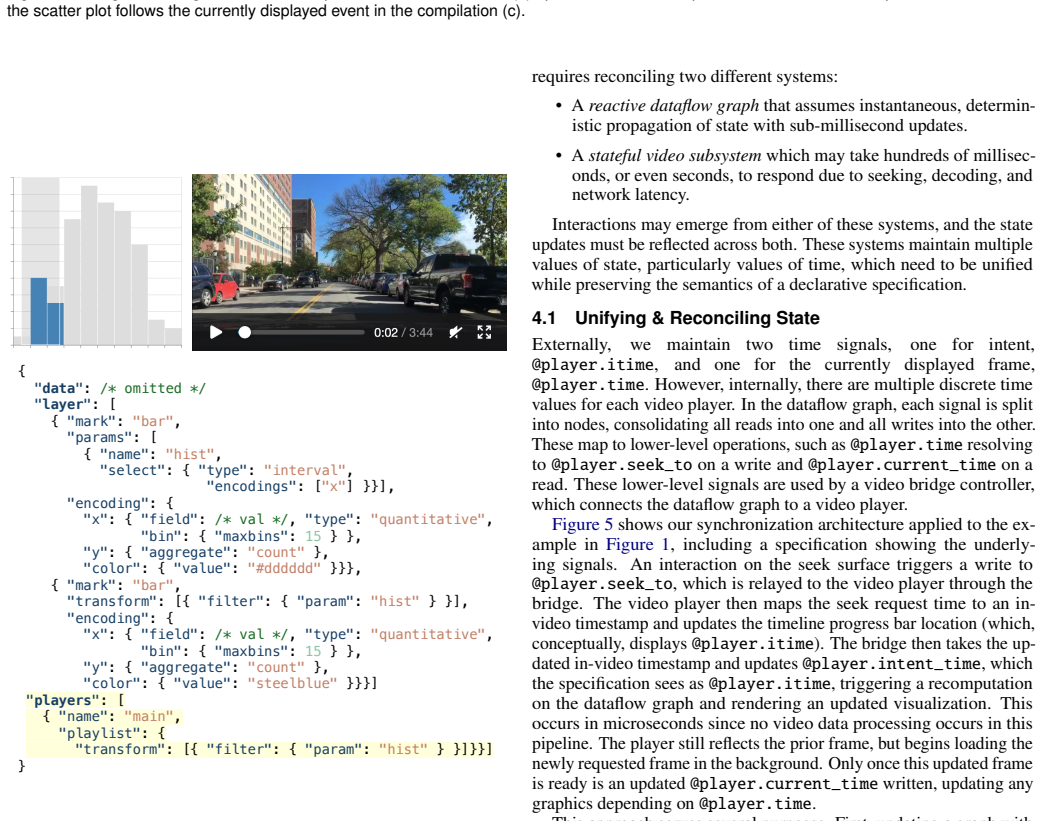Click the "transform" key in the playlist block

click(124, 749)
